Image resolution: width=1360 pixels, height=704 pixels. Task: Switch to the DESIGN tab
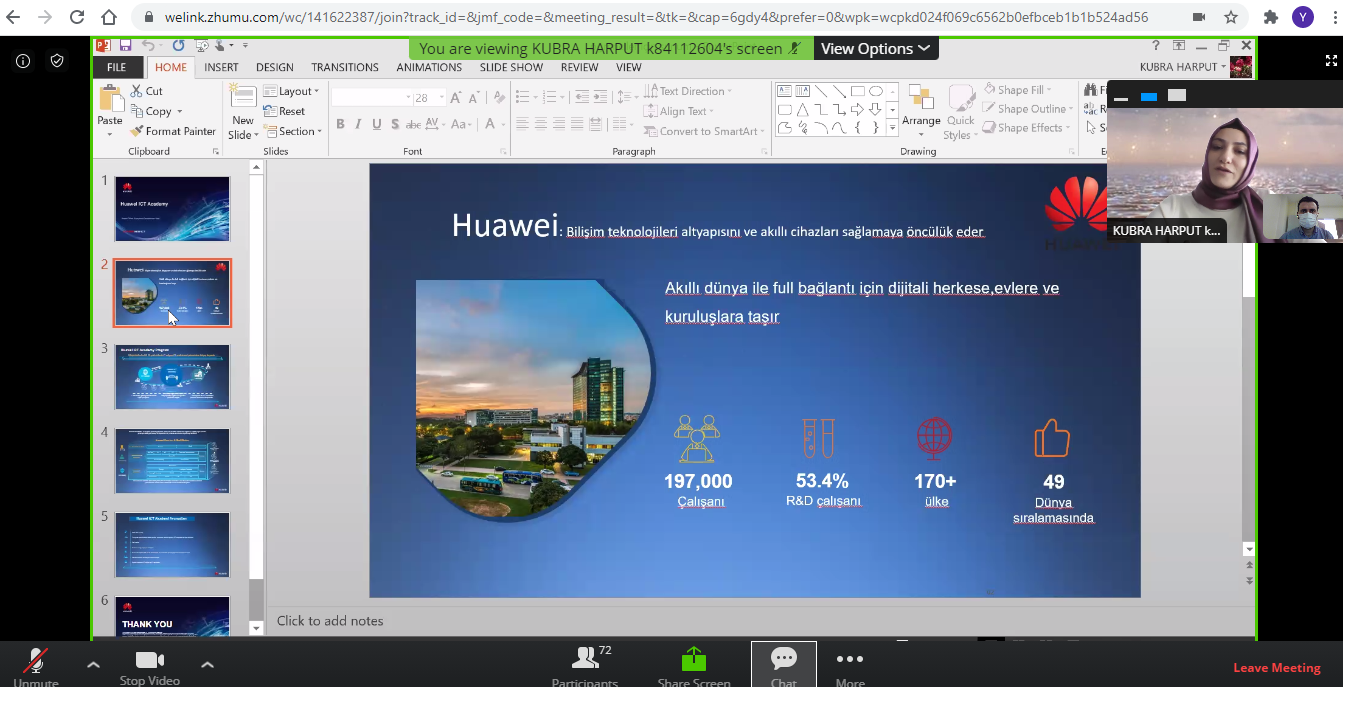click(275, 67)
